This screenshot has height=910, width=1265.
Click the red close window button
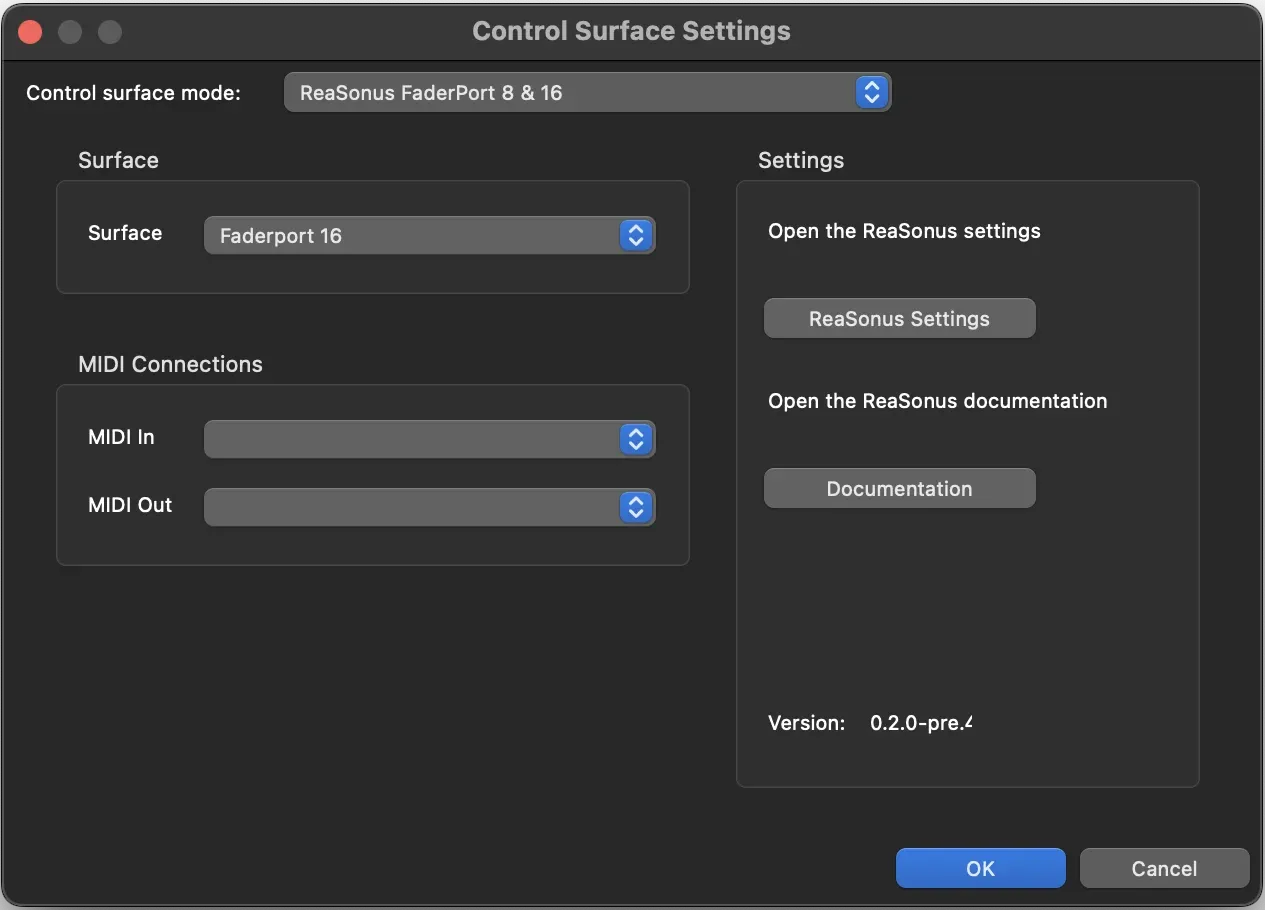tap(31, 32)
